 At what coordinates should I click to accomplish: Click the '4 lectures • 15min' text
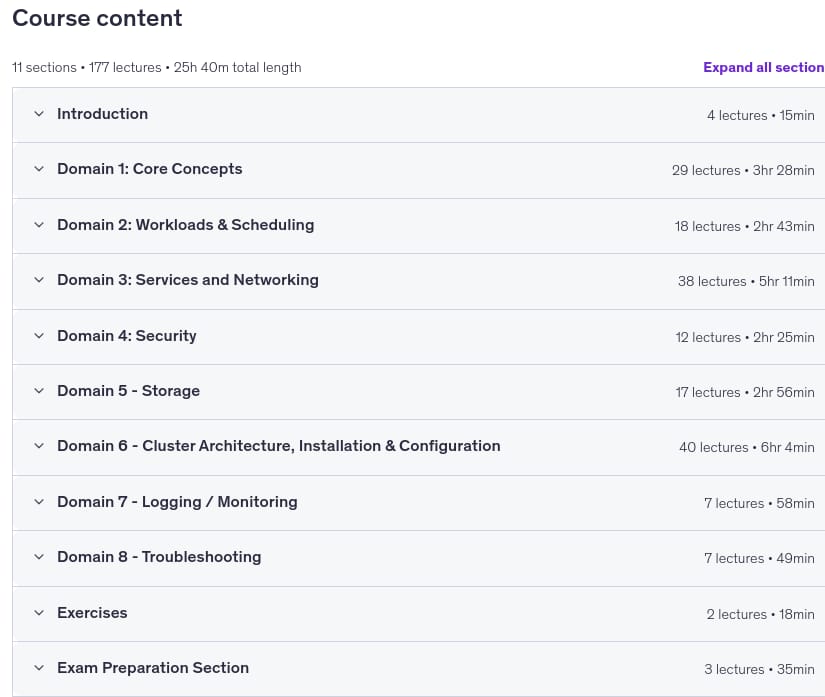pos(761,115)
